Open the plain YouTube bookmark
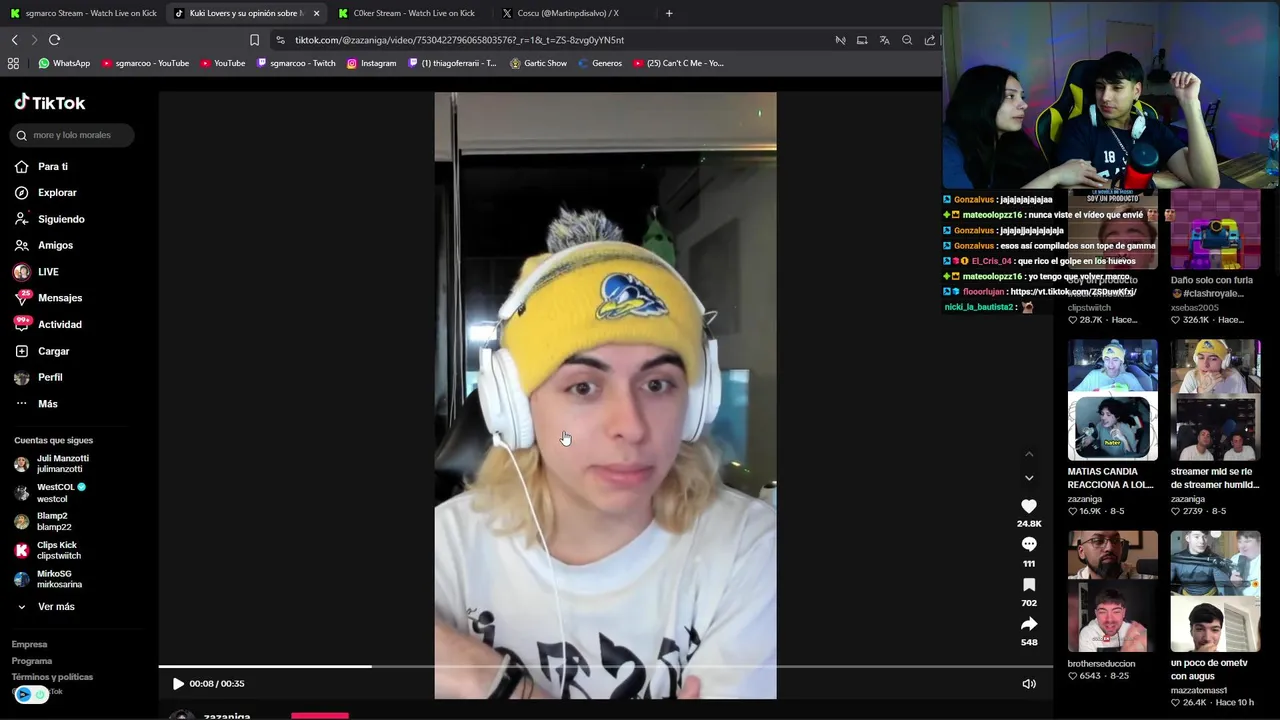 click(x=223, y=63)
